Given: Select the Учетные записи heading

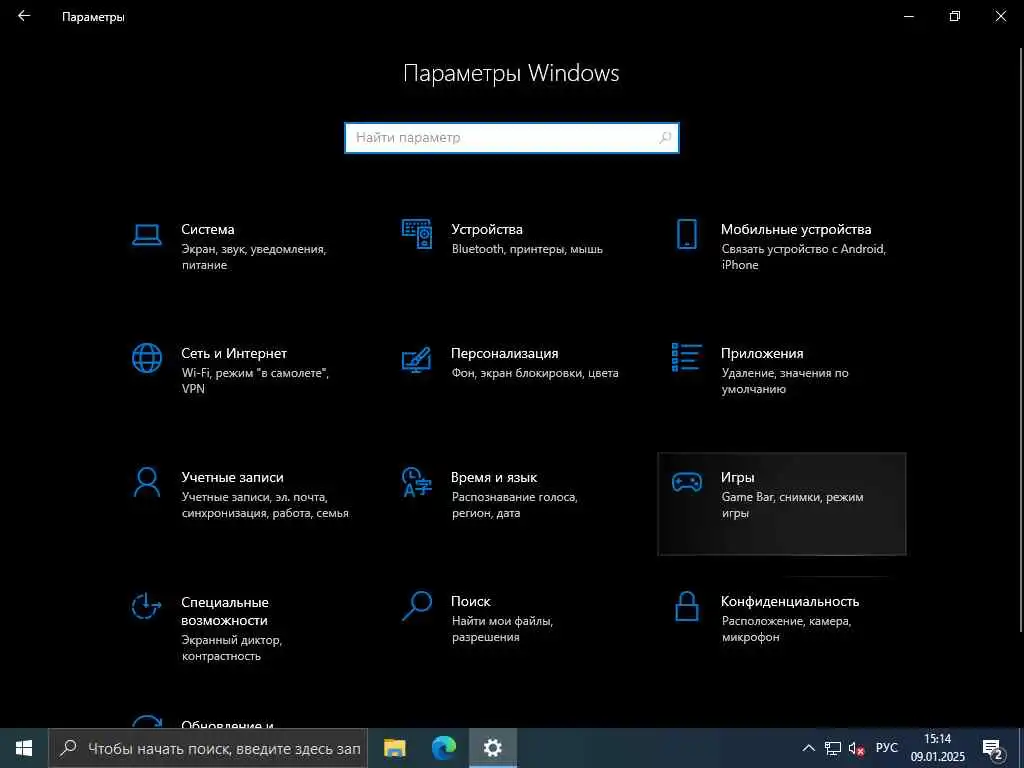Looking at the screenshot, I should (232, 477).
